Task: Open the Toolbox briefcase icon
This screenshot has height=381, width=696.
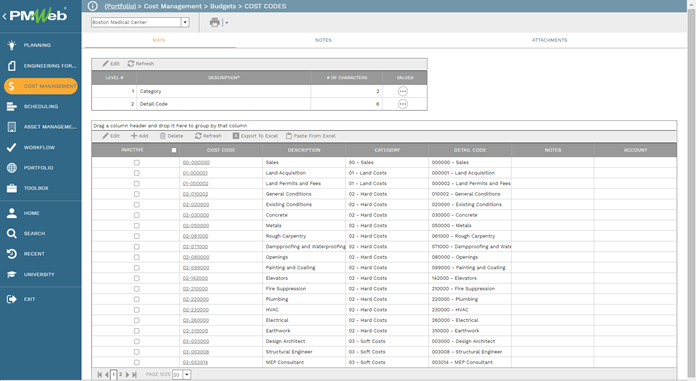Action: point(12,188)
